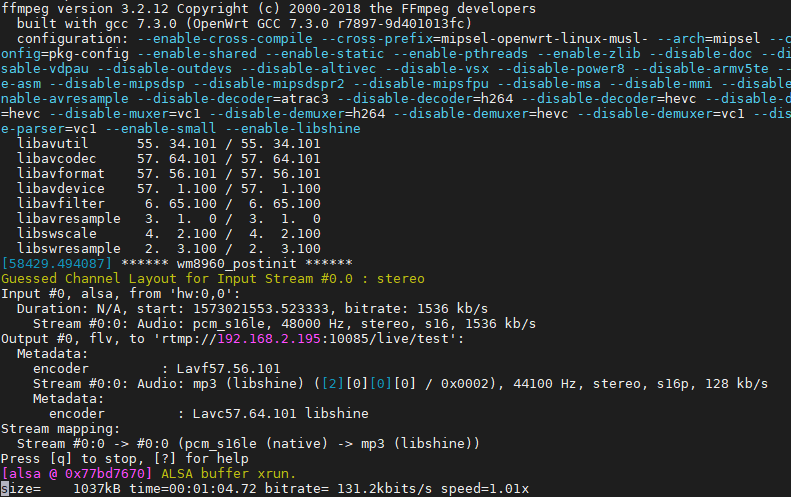Click the '--disable-doc' flag

coord(701,53)
